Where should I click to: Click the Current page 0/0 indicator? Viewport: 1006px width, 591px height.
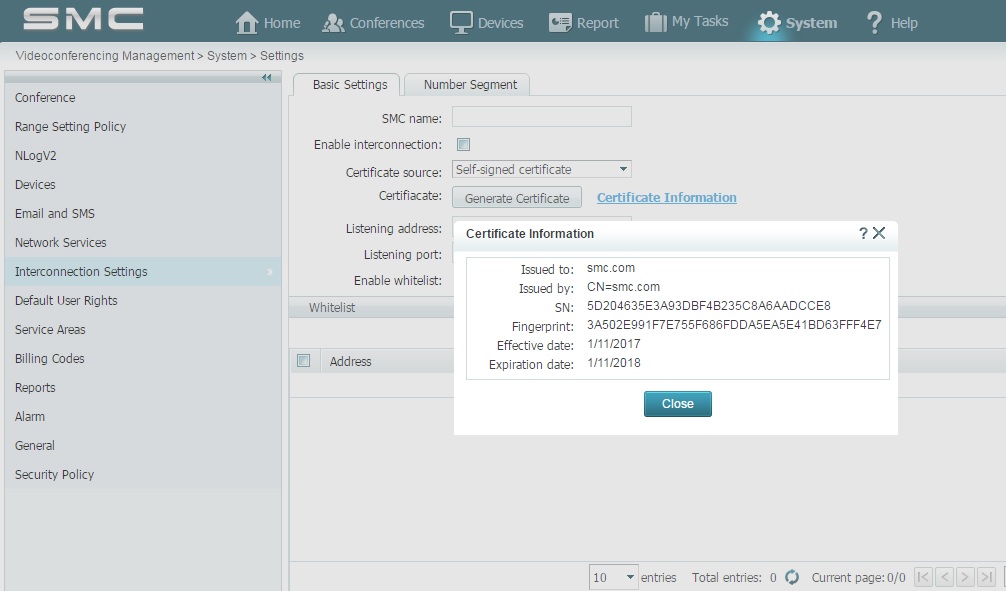click(x=858, y=578)
